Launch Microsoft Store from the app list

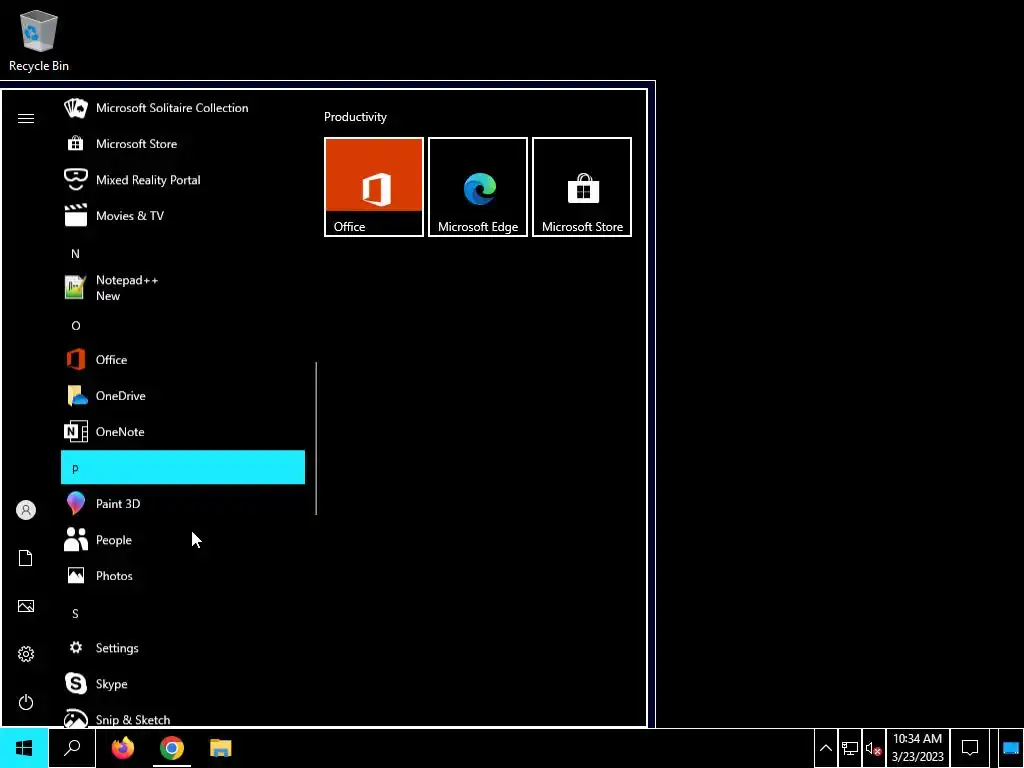click(183, 144)
